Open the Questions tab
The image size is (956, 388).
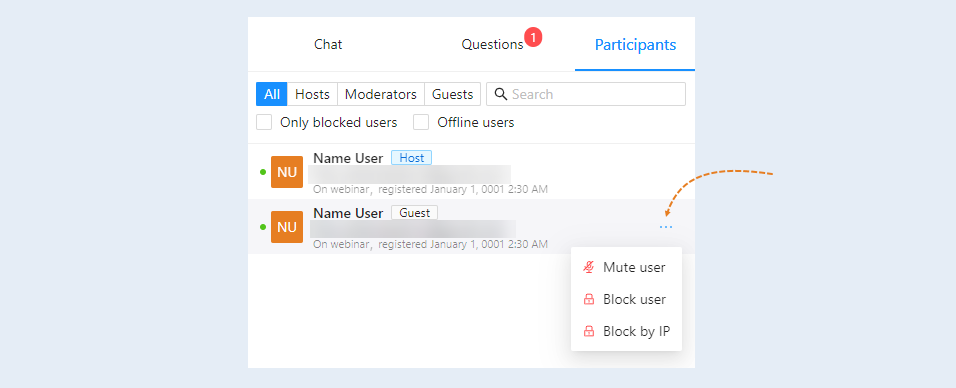tap(492, 45)
